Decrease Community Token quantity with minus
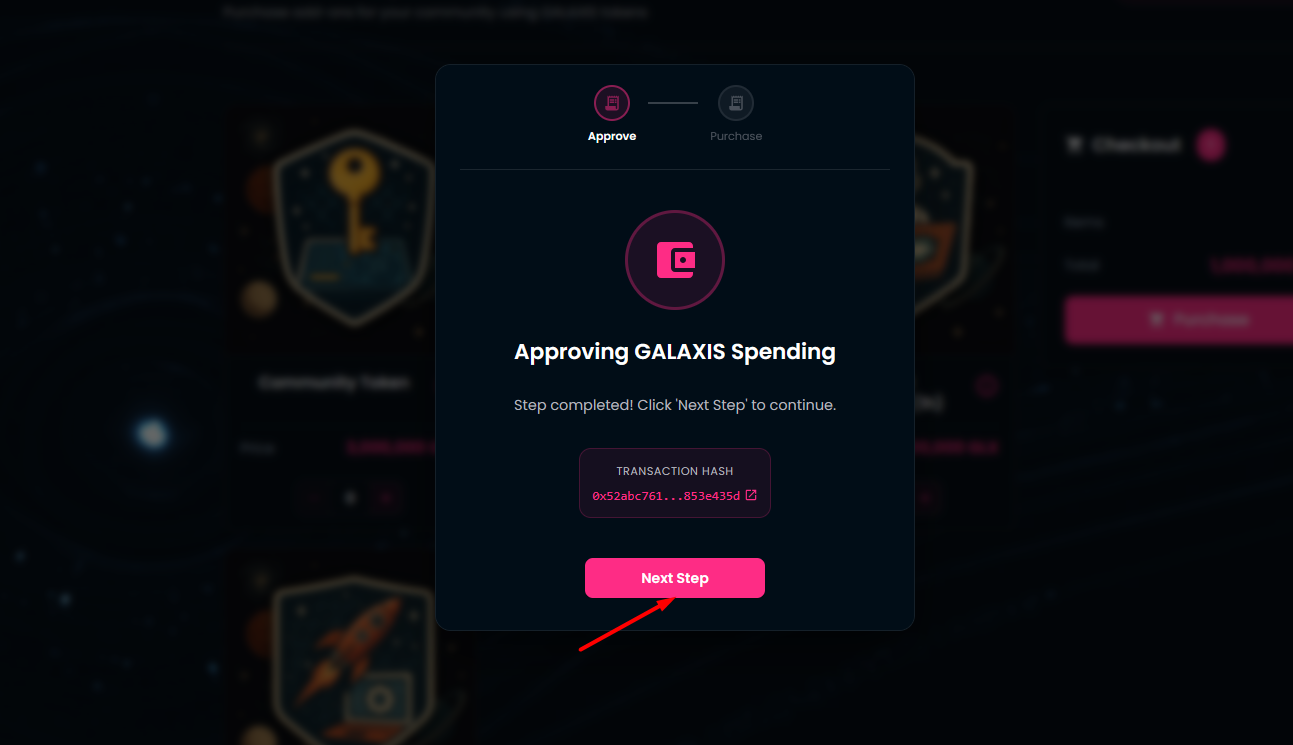The height and width of the screenshot is (745, 1293). tap(313, 496)
